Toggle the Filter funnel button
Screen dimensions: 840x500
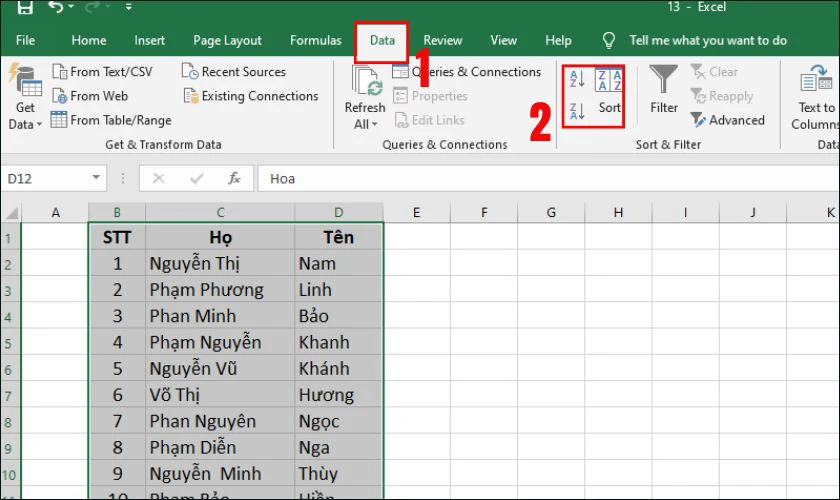(x=664, y=89)
